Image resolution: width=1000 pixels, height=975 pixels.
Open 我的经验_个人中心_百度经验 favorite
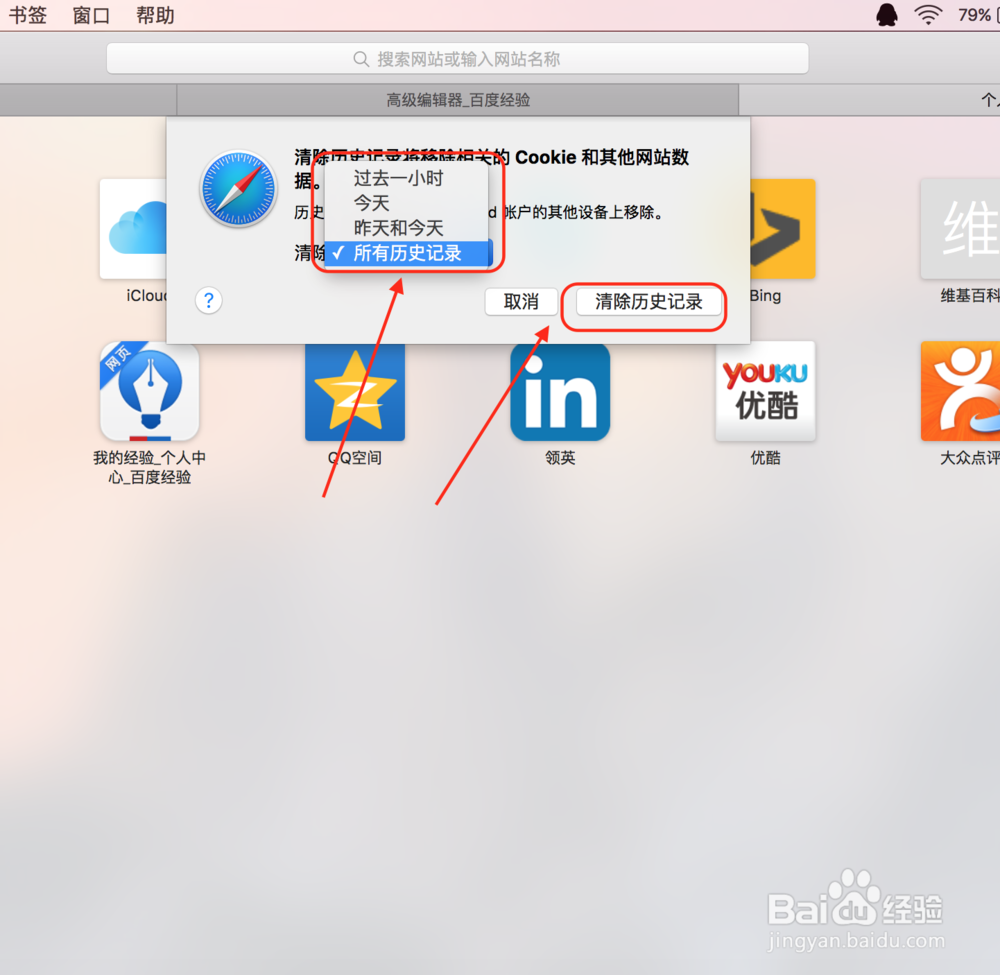coord(148,390)
